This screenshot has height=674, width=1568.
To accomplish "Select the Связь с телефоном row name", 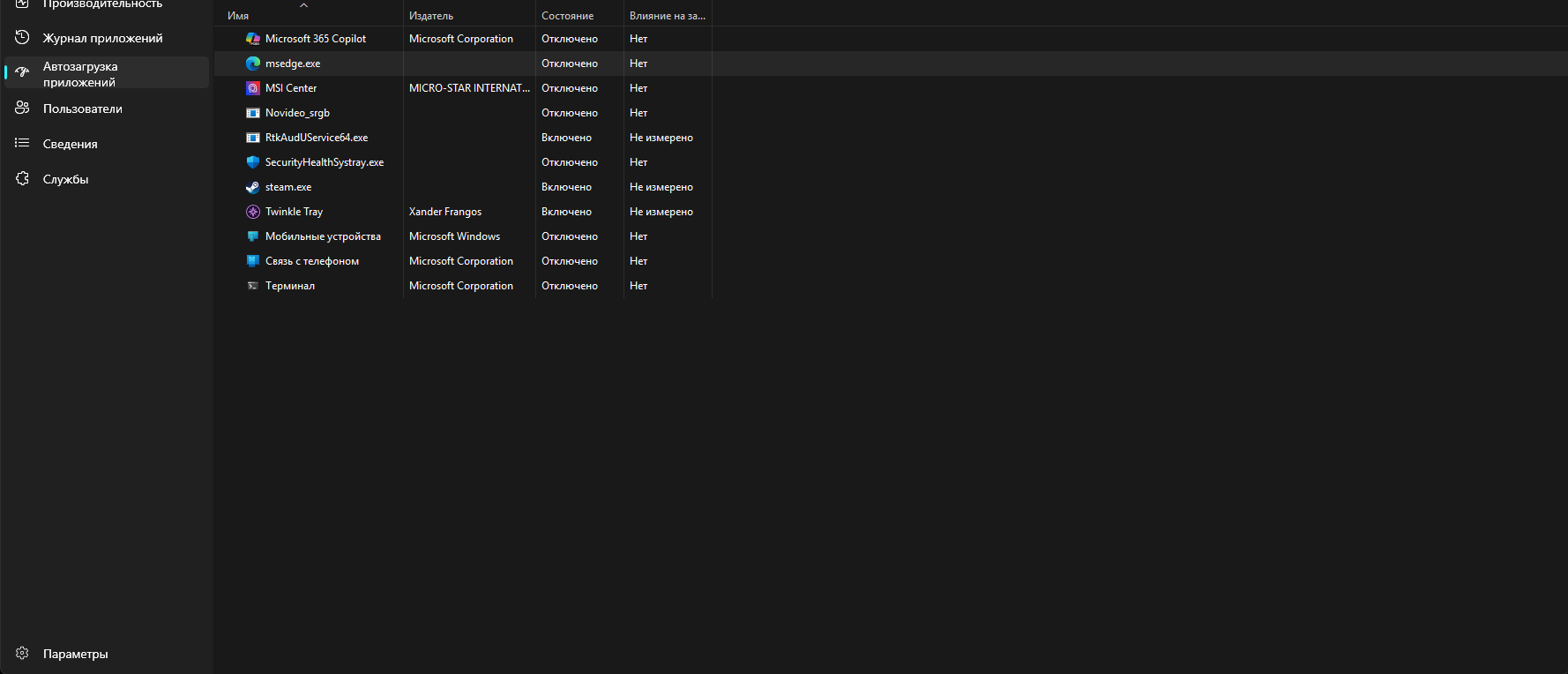I will (312, 261).
